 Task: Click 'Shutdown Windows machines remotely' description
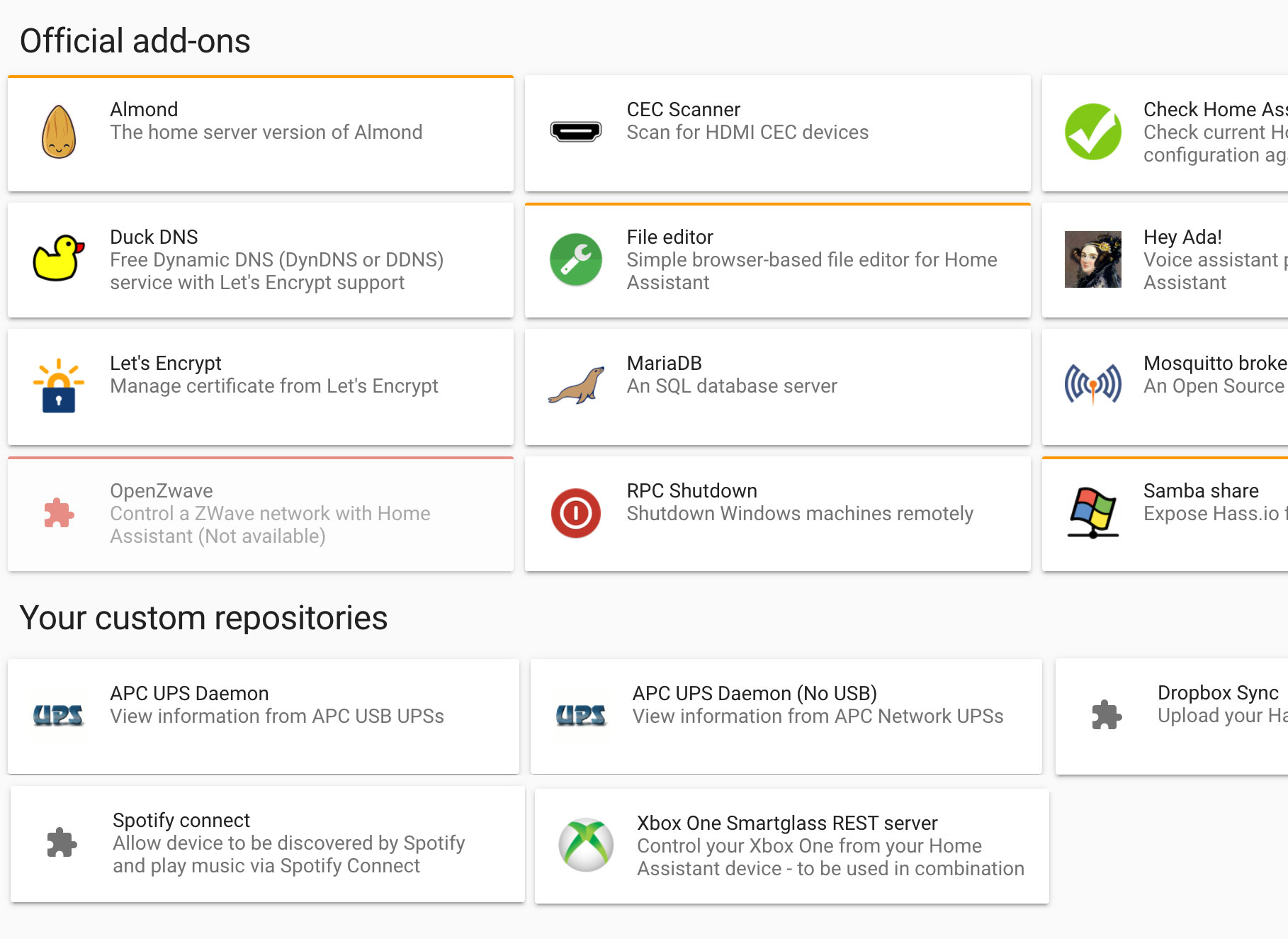(x=800, y=513)
